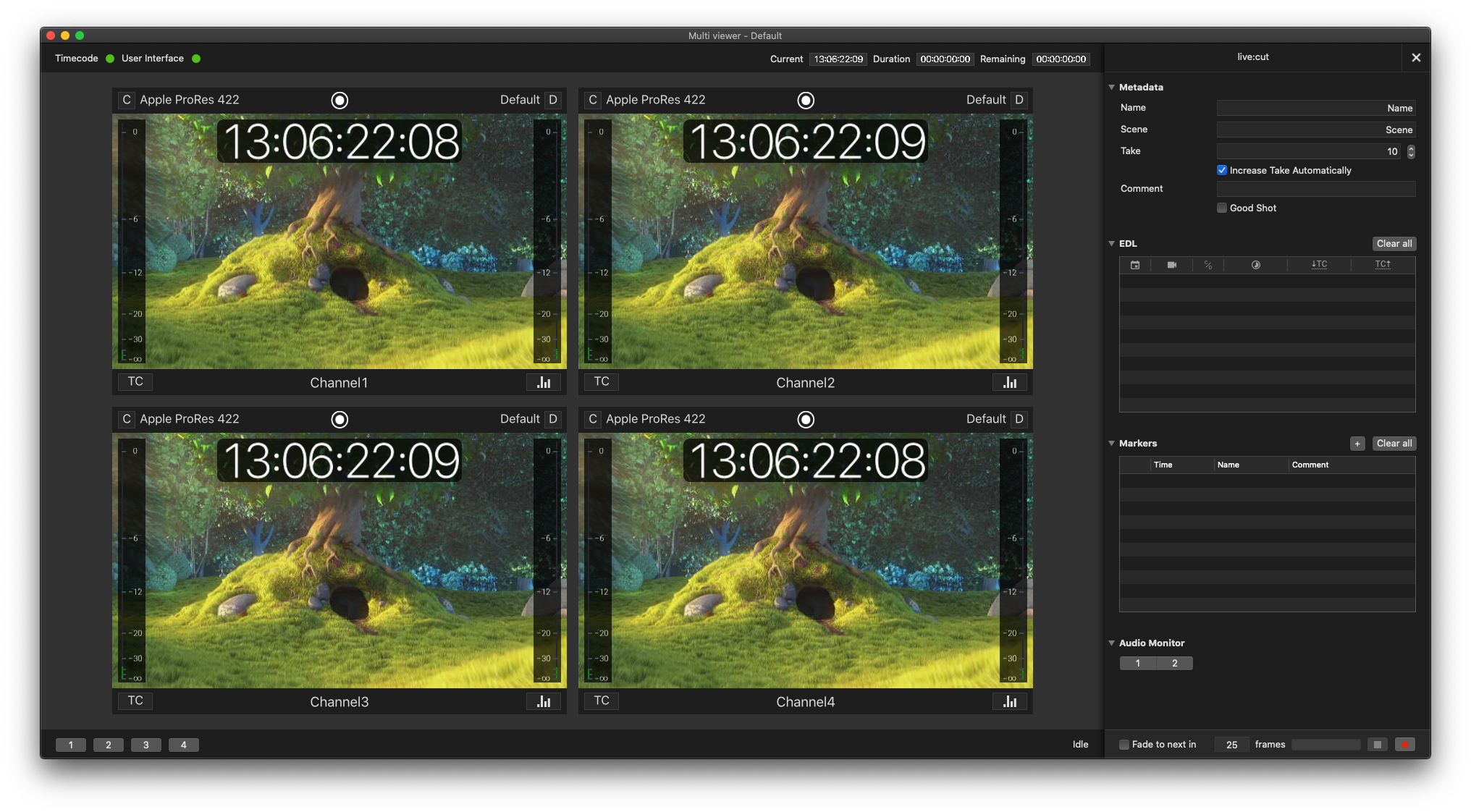
Task: Click into the Name metadata field
Action: 1316,109
